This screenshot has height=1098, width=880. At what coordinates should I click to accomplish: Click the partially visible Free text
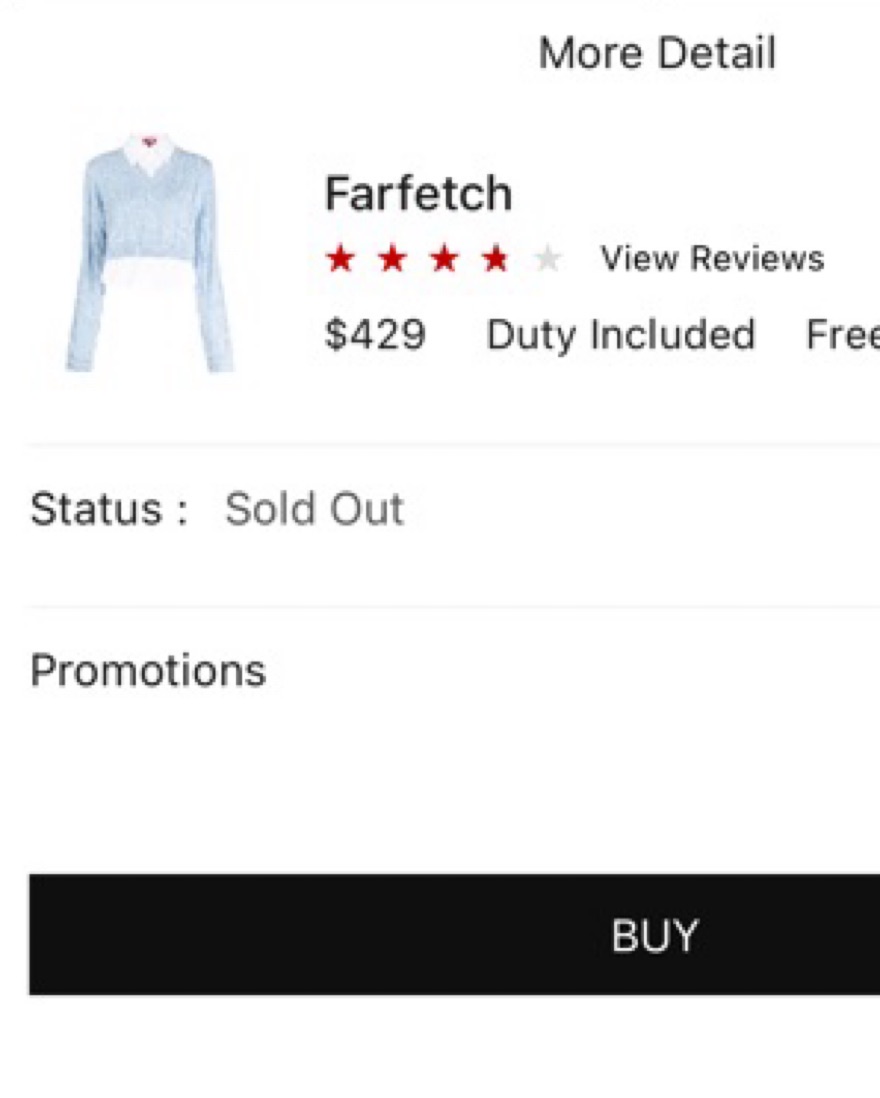[842, 334]
